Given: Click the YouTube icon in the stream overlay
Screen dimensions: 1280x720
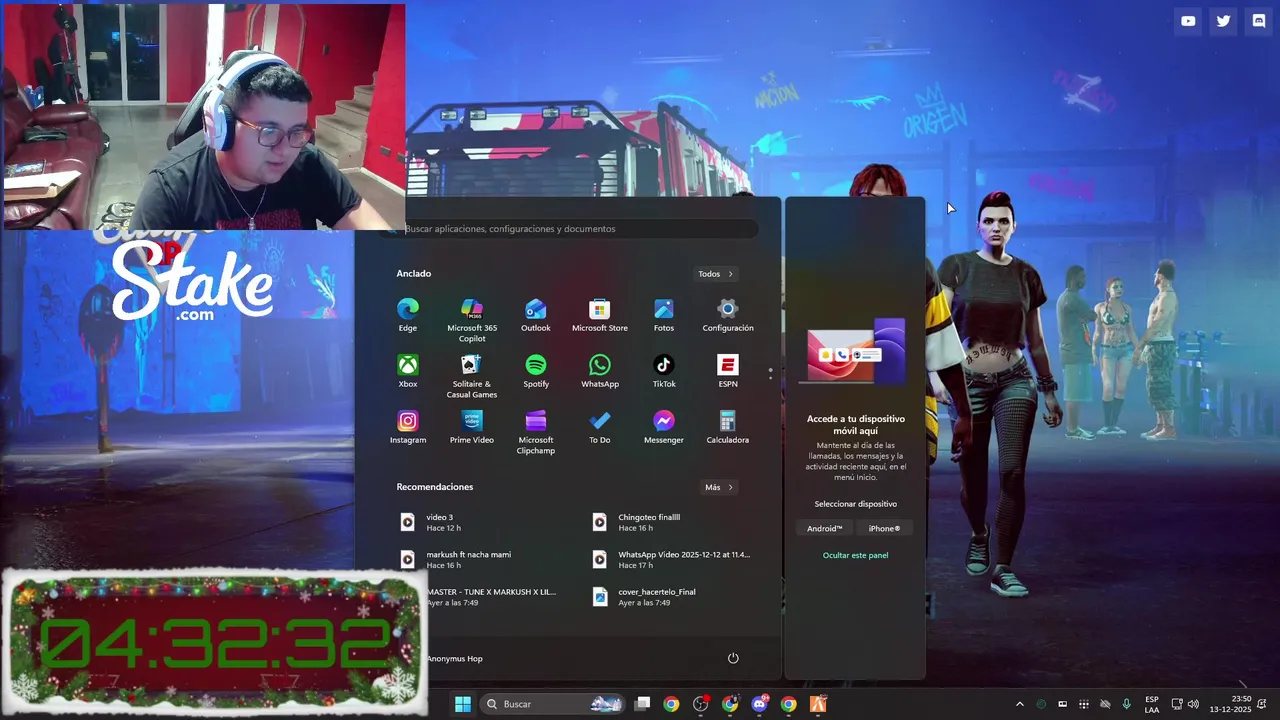Looking at the screenshot, I should (1188, 21).
